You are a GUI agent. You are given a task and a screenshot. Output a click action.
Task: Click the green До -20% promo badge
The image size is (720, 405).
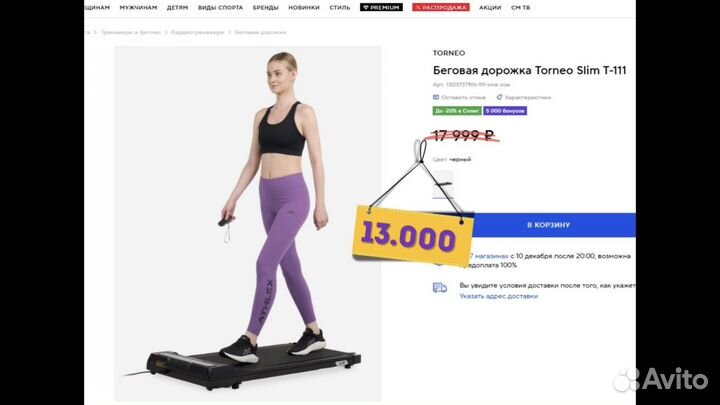click(x=457, y=111)
